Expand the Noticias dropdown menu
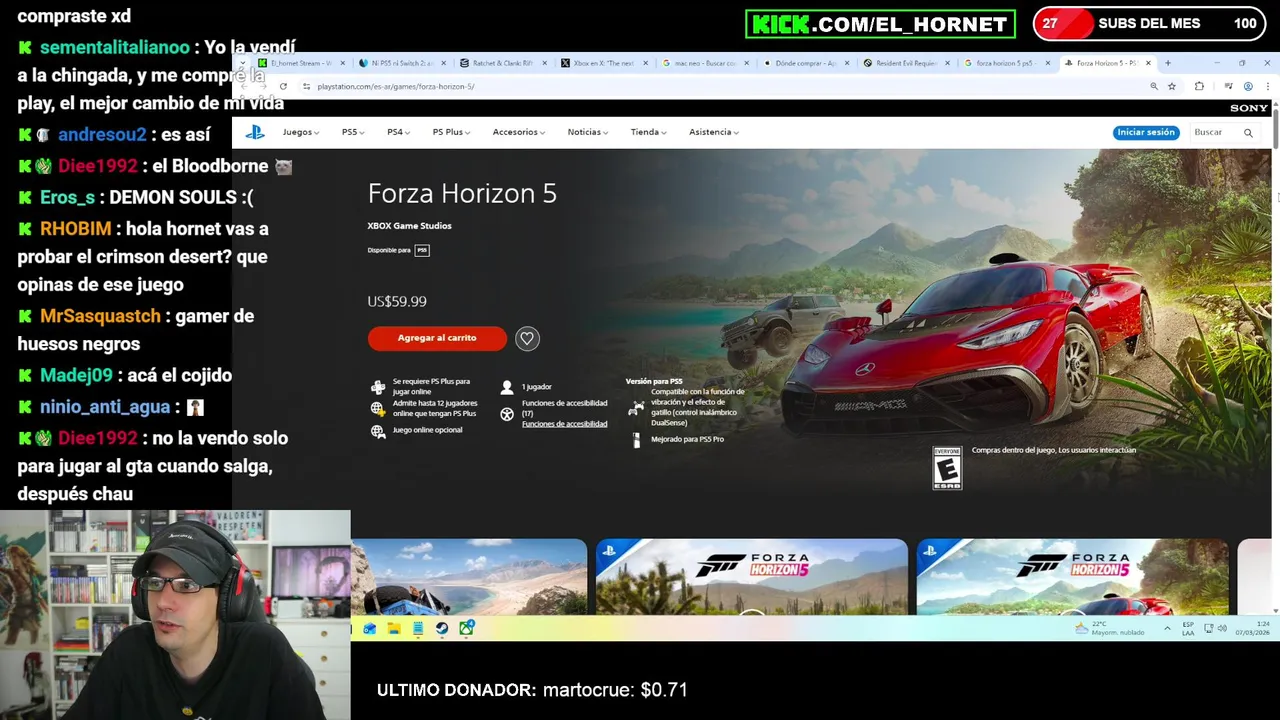Image resolution: width=1280 pixels, height=720 pixels. [x=588, y=132]
